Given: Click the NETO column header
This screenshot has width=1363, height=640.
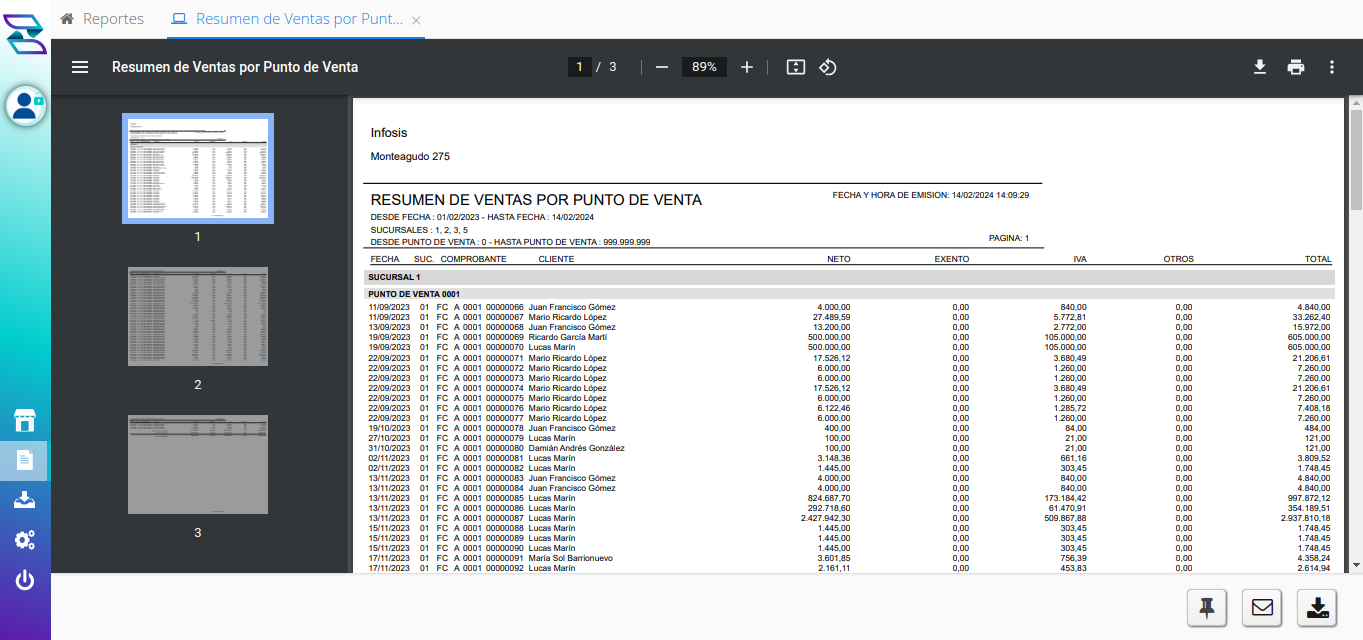Looking at the screenshot, I should tap(838, 259).
